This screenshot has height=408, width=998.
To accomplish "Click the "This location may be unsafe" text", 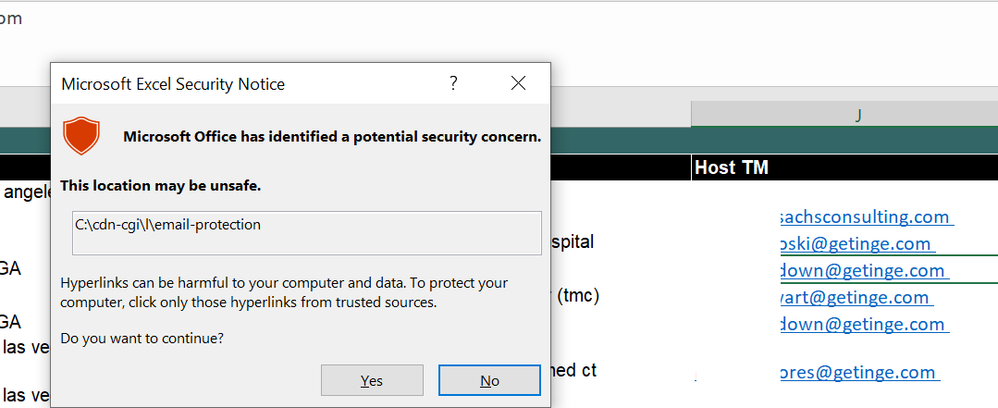I will (x=161, y=186).
